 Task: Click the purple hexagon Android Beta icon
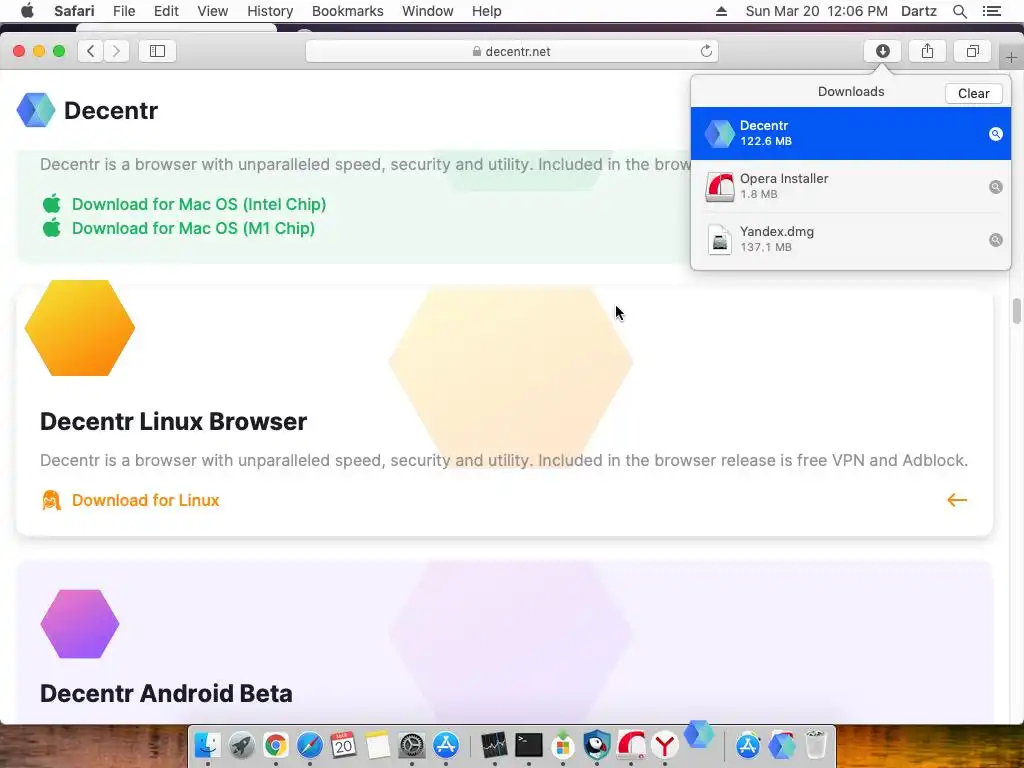coord(80,624)
